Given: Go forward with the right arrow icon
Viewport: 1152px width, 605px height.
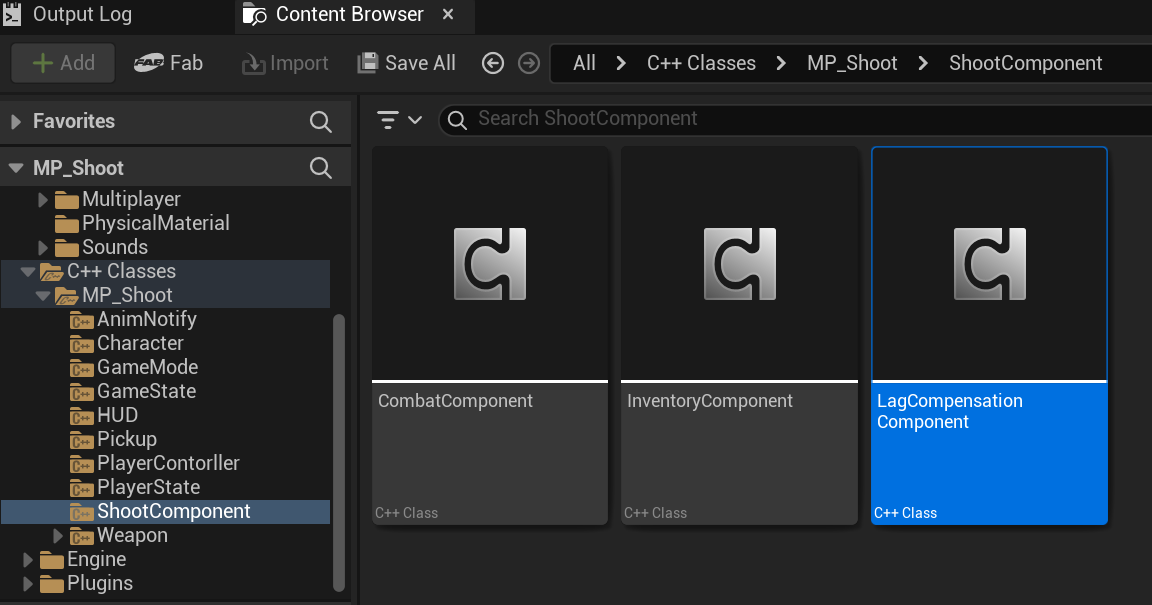Looking at the screenshot, I should pyautogui.click(x=528, y=63).
